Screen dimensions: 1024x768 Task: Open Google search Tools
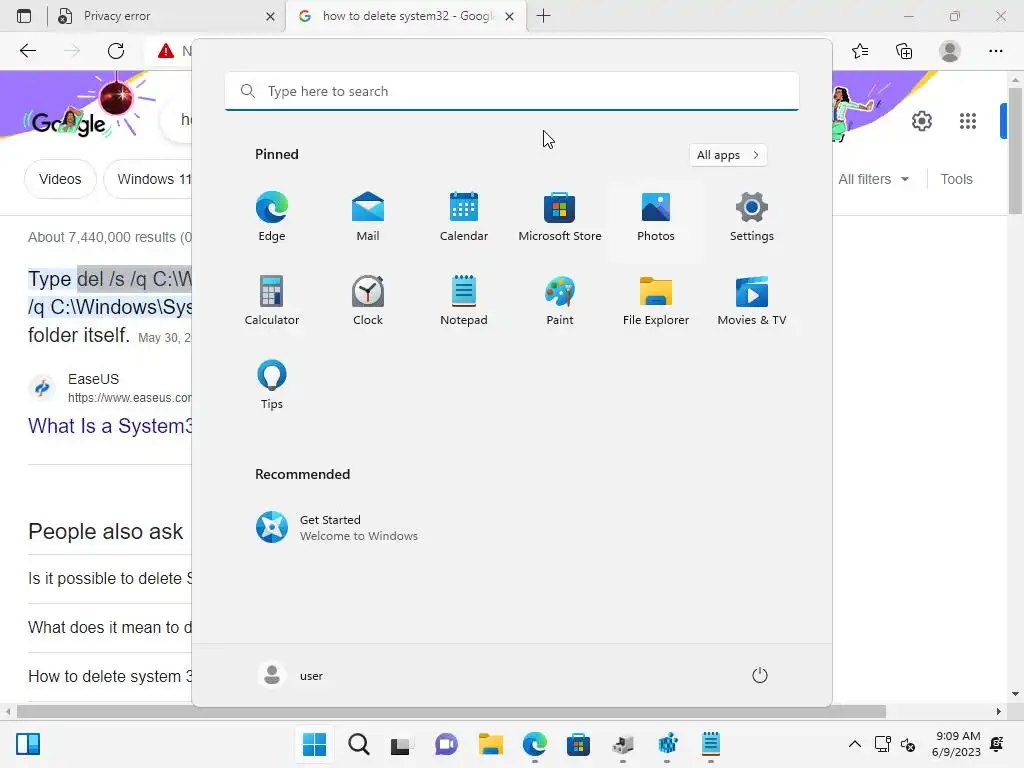point(956,179)
